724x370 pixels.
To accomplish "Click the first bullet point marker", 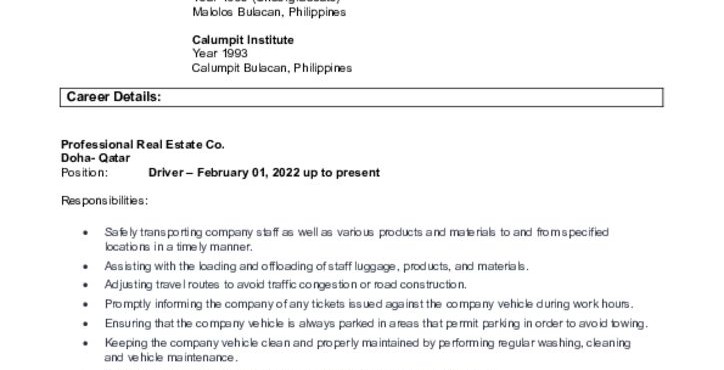I will click(x=85, y=233).
